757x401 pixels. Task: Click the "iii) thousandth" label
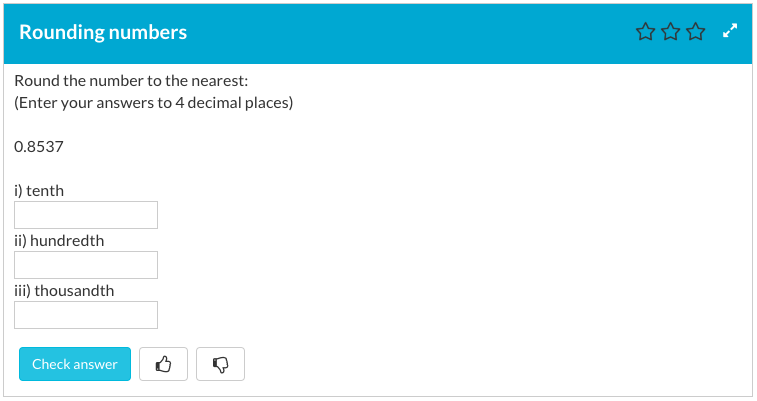[x=64, y=290]
